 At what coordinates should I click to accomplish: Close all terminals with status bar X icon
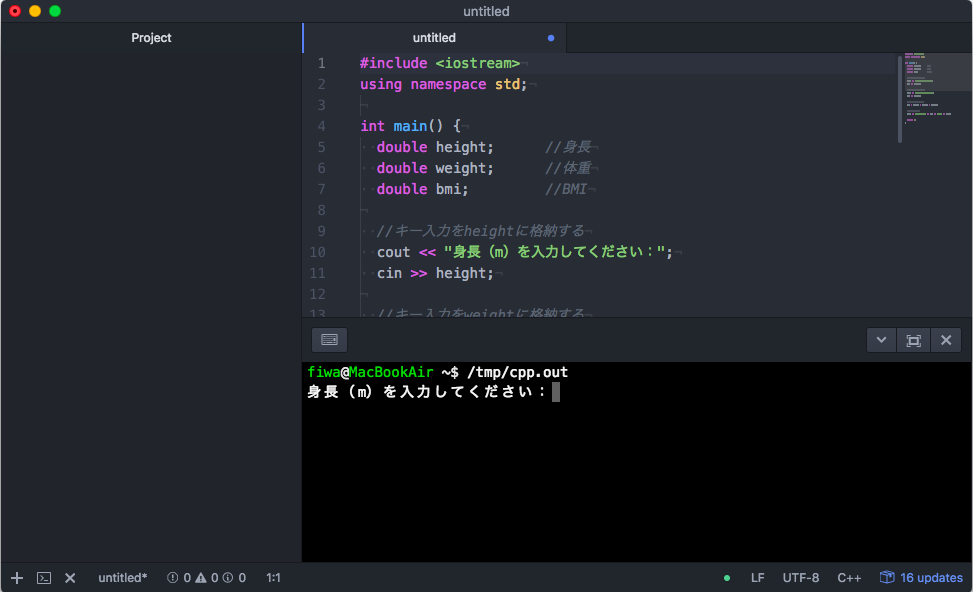tap(70, 578)
